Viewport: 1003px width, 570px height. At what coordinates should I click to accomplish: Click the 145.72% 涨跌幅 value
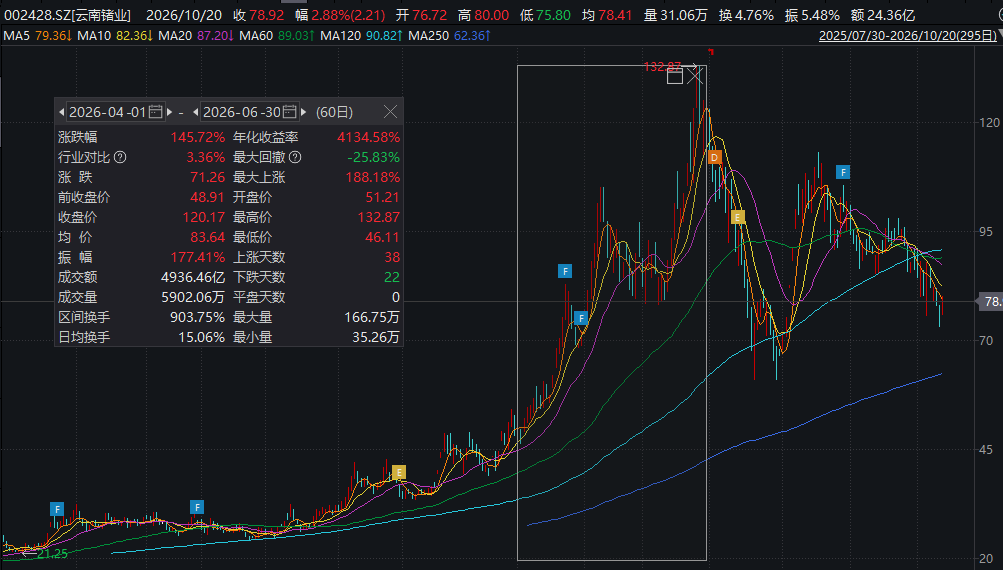pyautogui.click(x=198, y=137)
